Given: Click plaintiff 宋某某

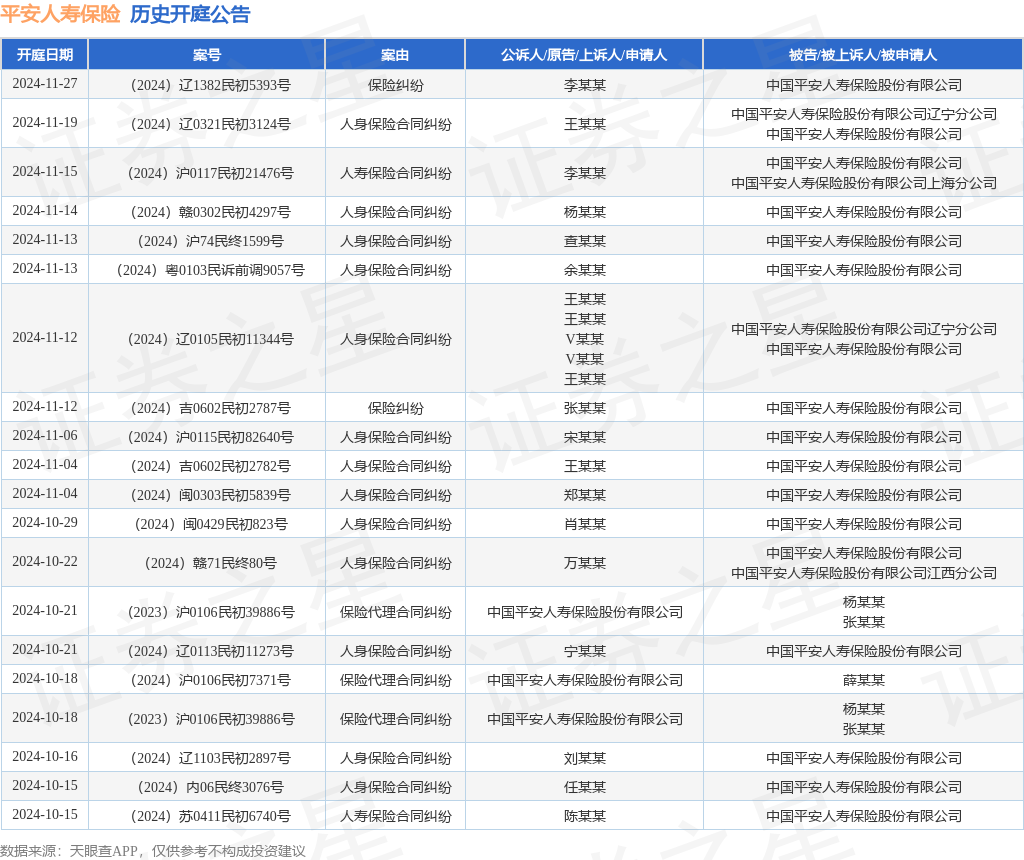Looking at the screenshot, I should (584, 437).
